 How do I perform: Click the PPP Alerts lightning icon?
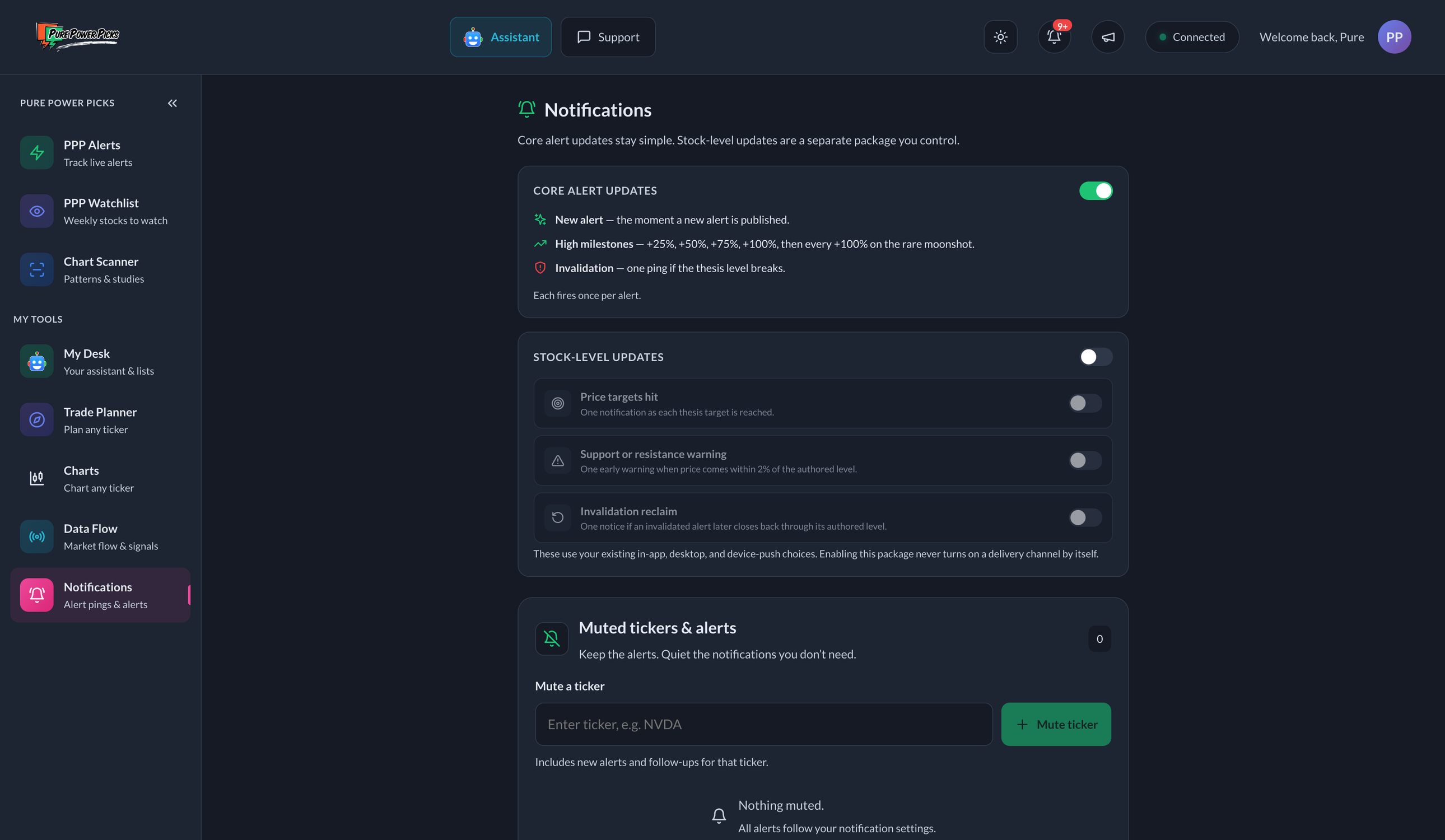point(37,152)
